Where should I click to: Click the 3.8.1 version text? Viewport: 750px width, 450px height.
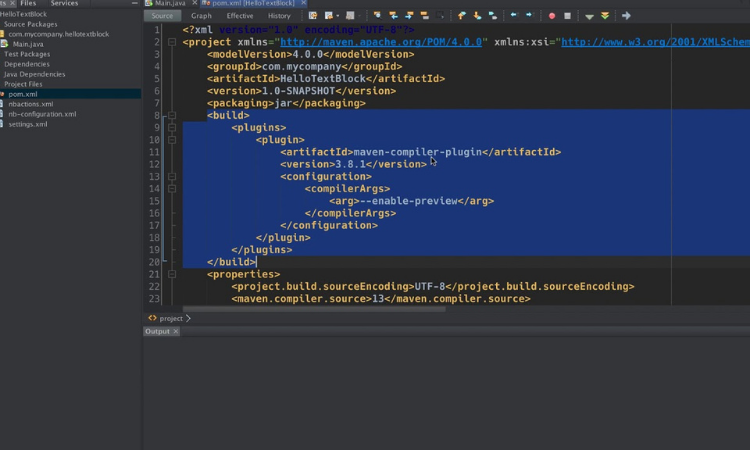(x=350, y=164)
